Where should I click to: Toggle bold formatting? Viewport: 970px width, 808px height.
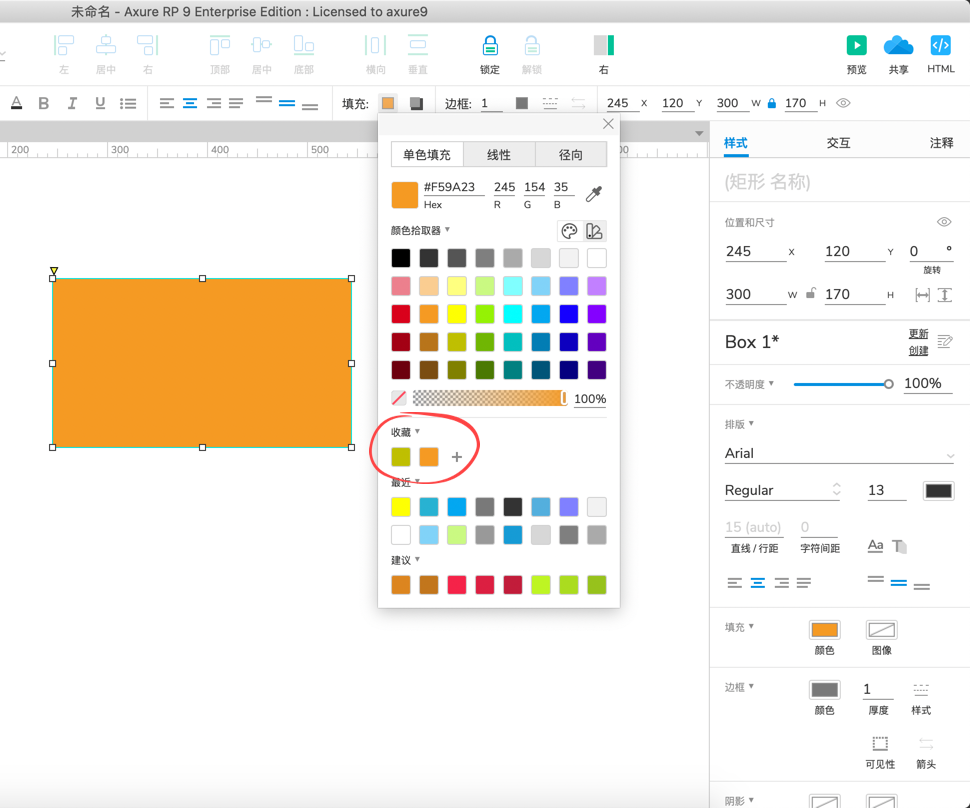tap(43, 103)
